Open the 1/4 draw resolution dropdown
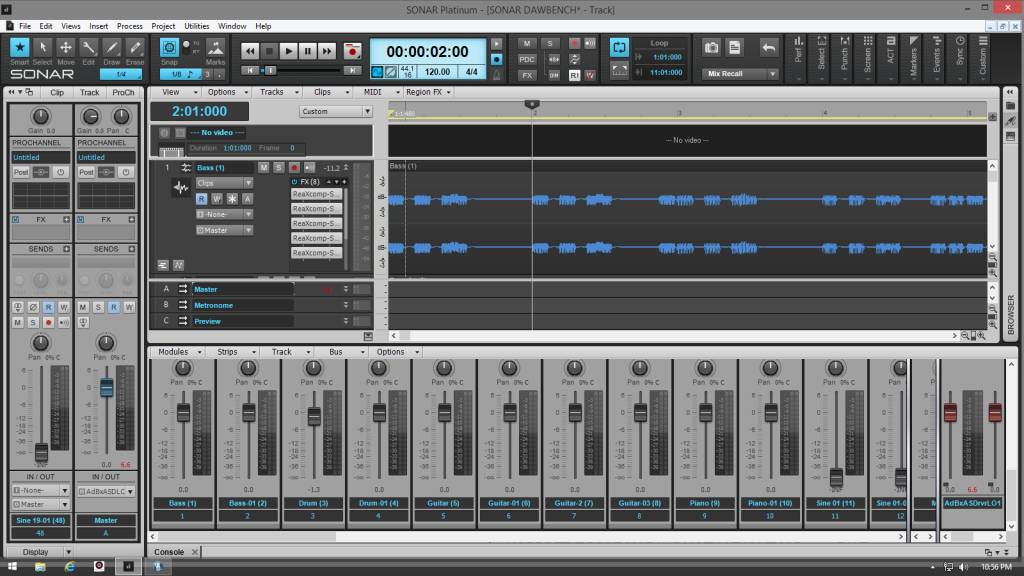This screenshot has height=576, width=1024. click(x=121, y=74)
